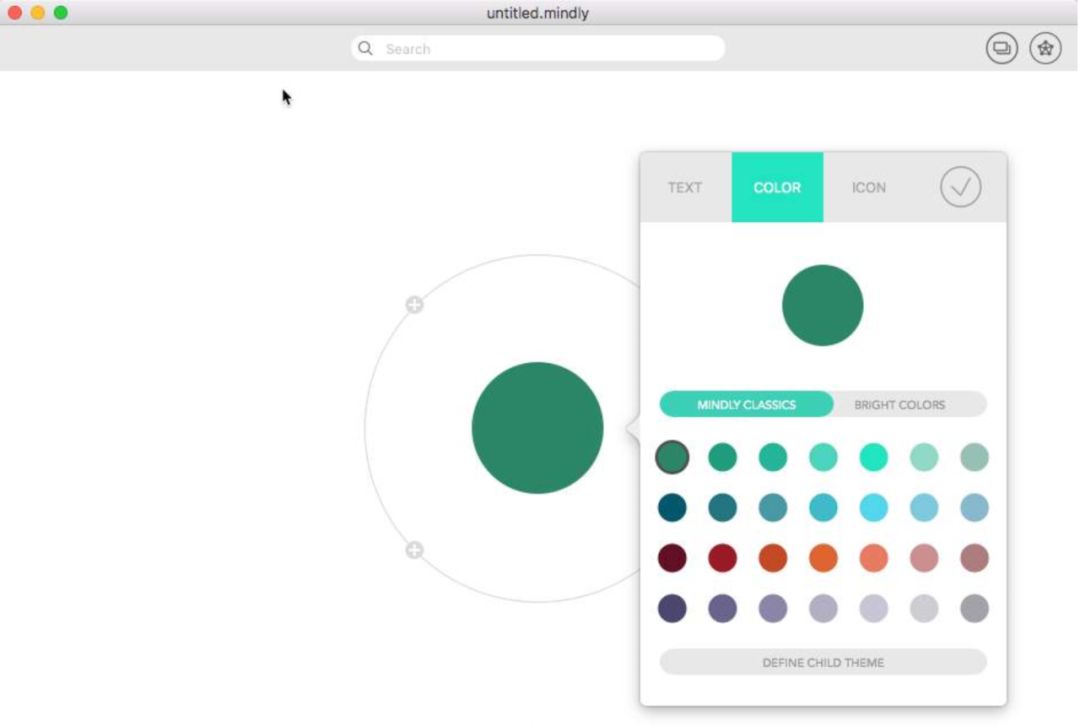Open the ICON tab
The image size is (1080, 726).
coord(869,187)
